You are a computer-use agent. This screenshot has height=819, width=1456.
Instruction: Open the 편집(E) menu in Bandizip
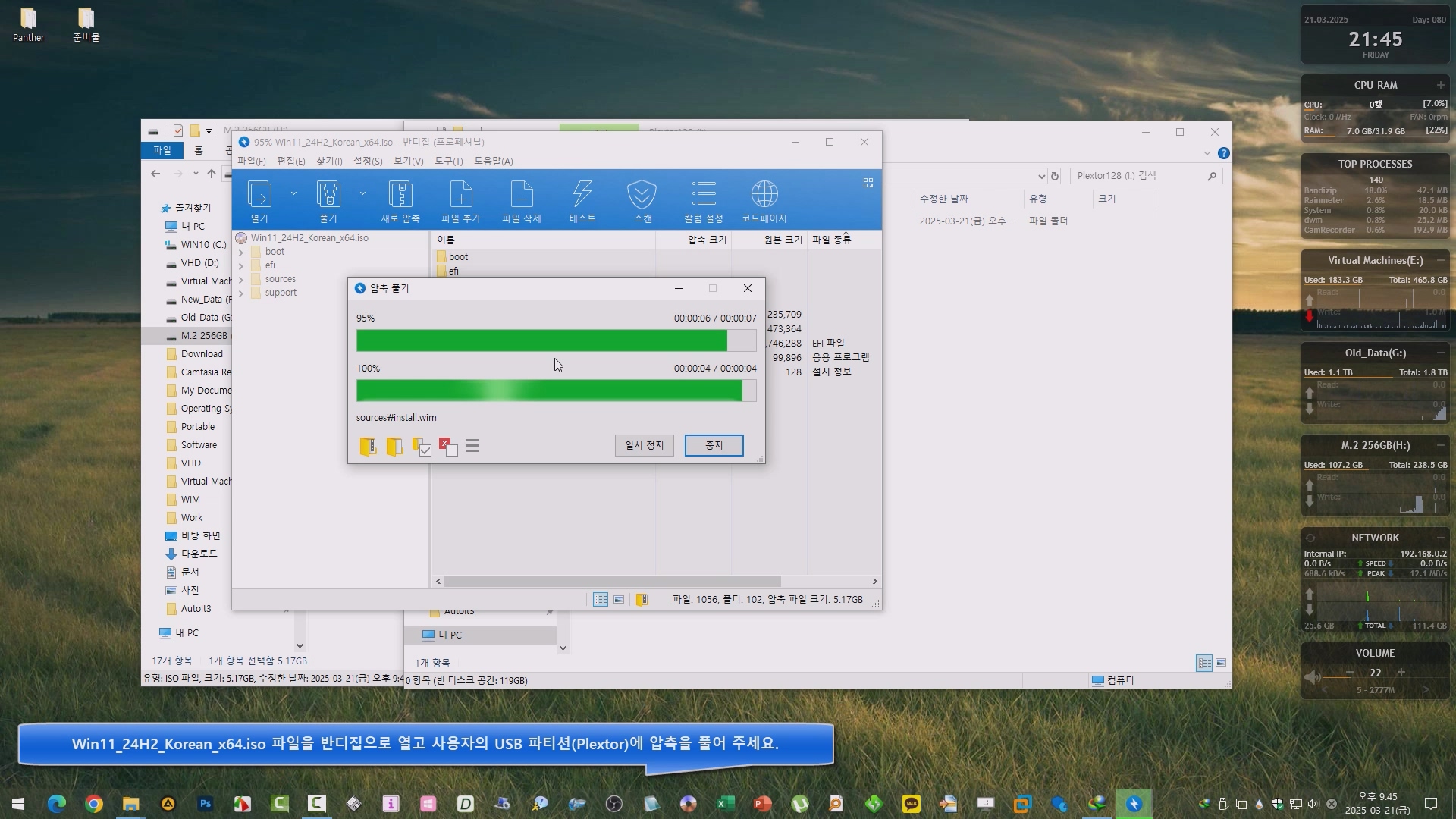pos(291,162)
